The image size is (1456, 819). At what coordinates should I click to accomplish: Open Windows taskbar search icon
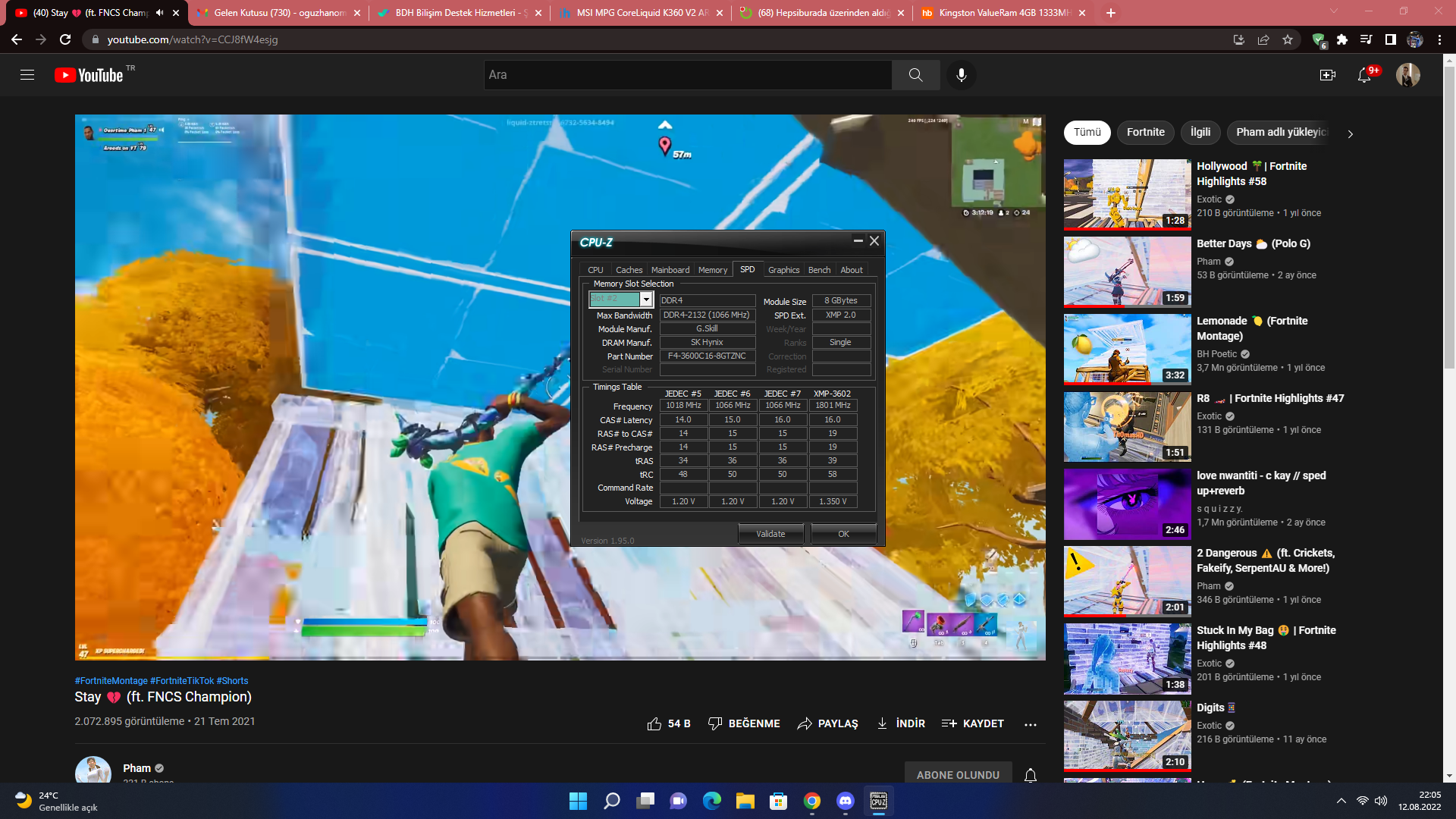click(612, 801)
